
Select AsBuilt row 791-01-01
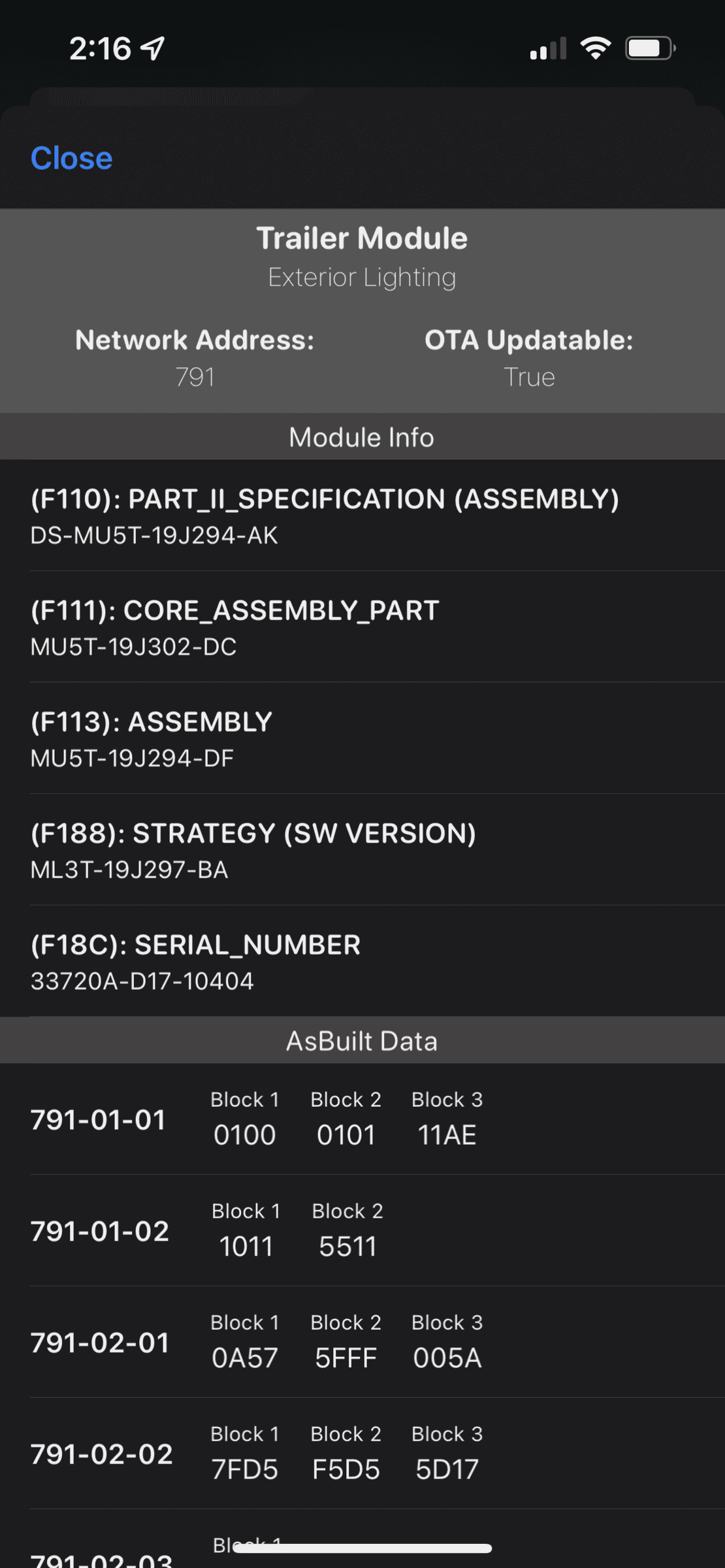pos(99,1120)
